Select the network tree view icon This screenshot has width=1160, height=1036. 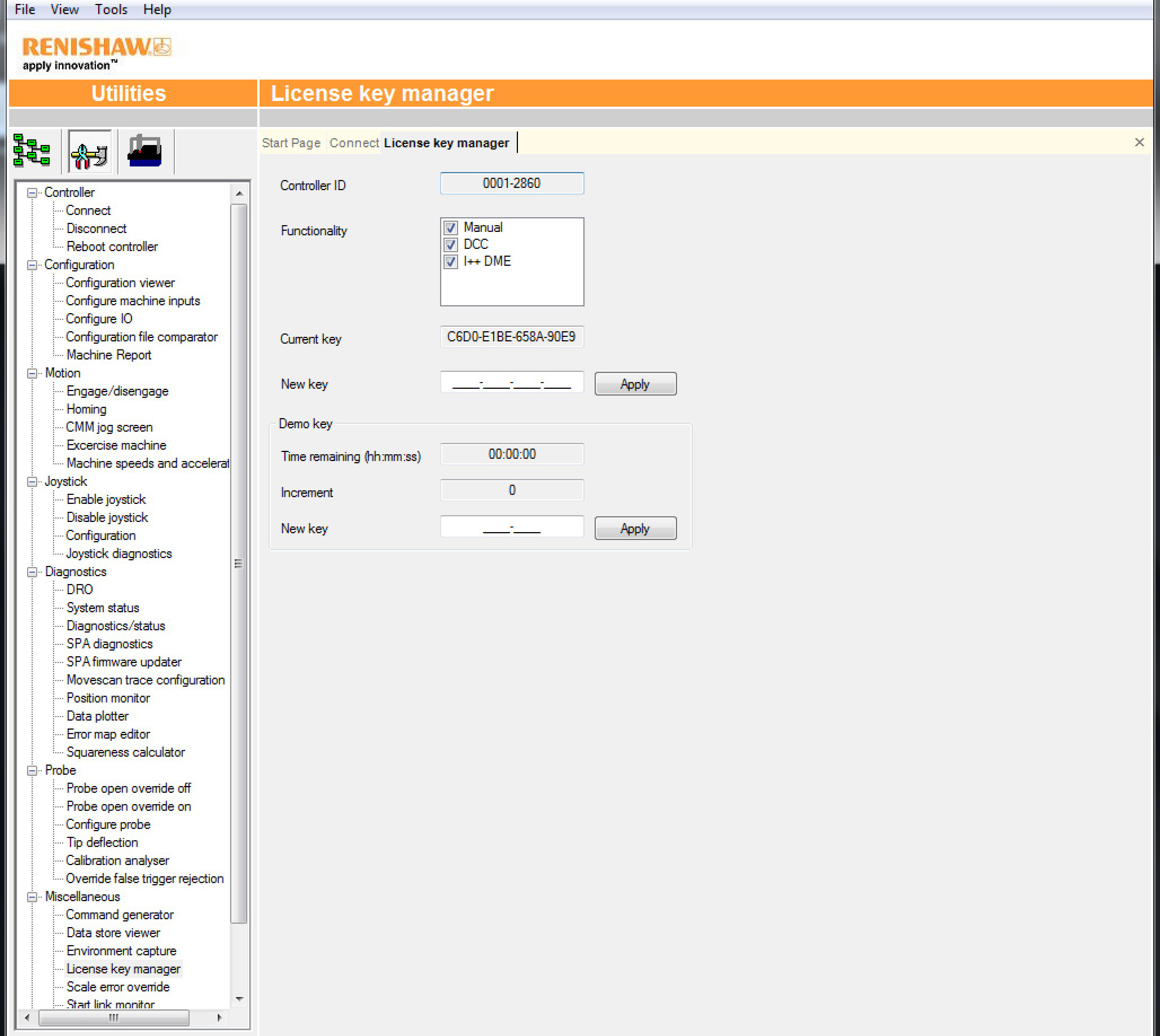click(x=32, y=151)
